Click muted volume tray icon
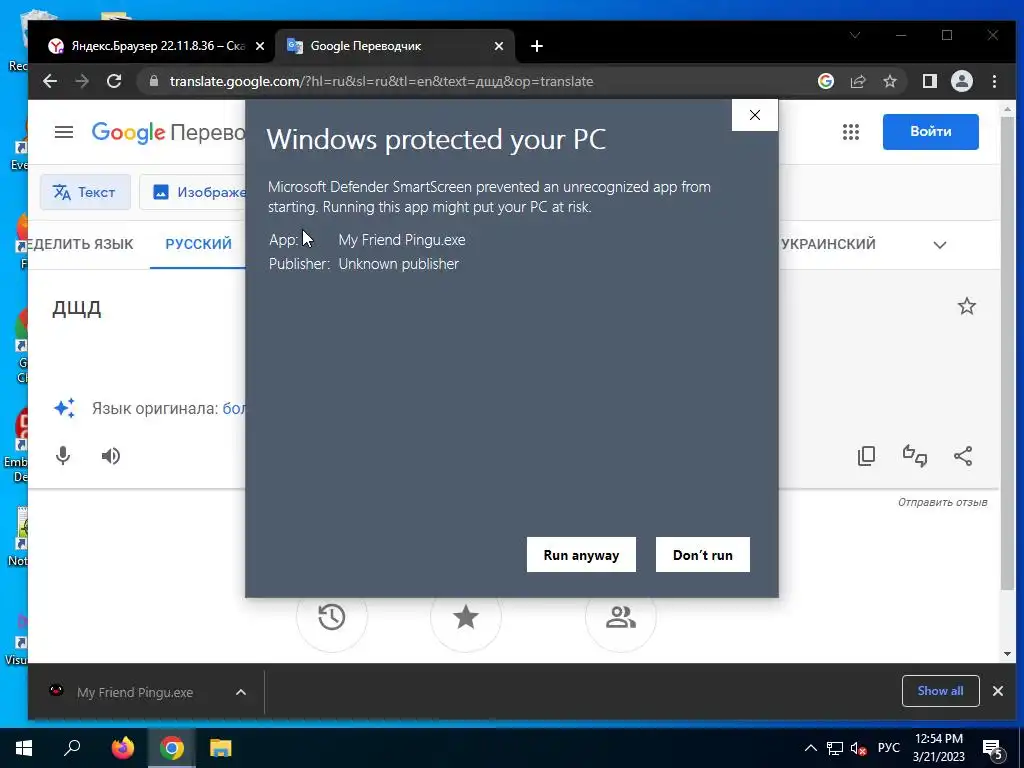The width and height of the screenshot is (1024, 768). [x=859, y=748]
